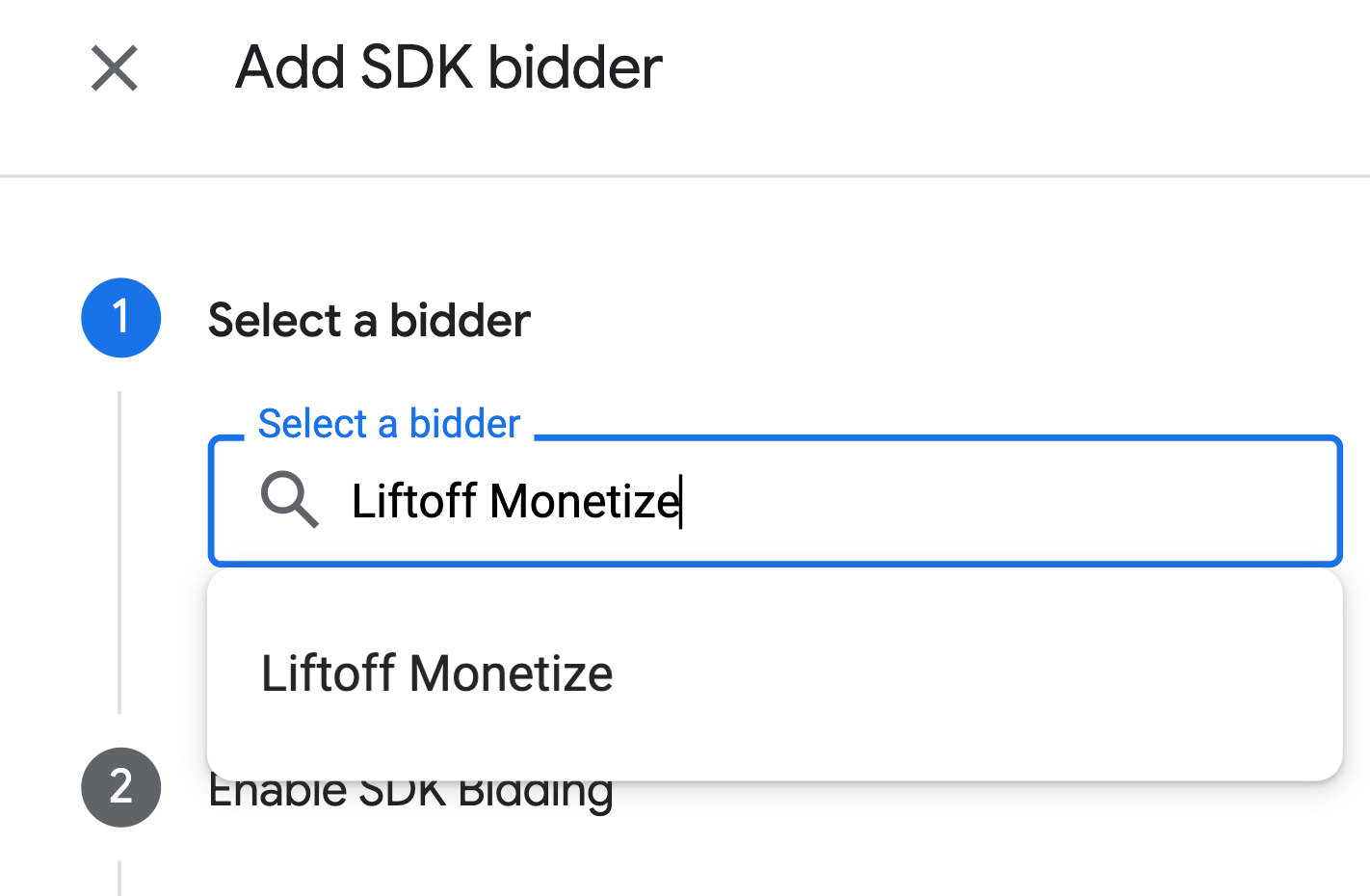Viewport: 1370px width, 896px height.
Task: Click the numeral 2 inside the gray step badge
Action: pyautogui.click(x=120, y=787)
